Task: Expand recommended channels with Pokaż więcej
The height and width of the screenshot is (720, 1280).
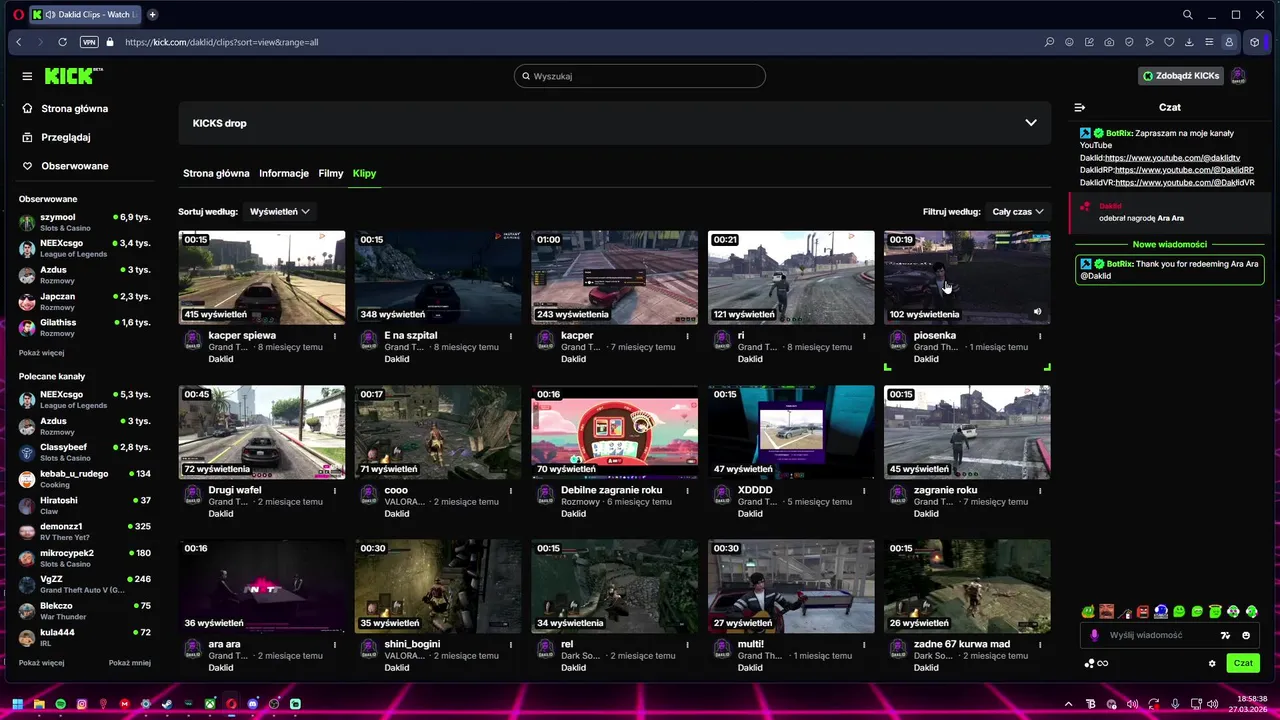Action: [41, 663]
